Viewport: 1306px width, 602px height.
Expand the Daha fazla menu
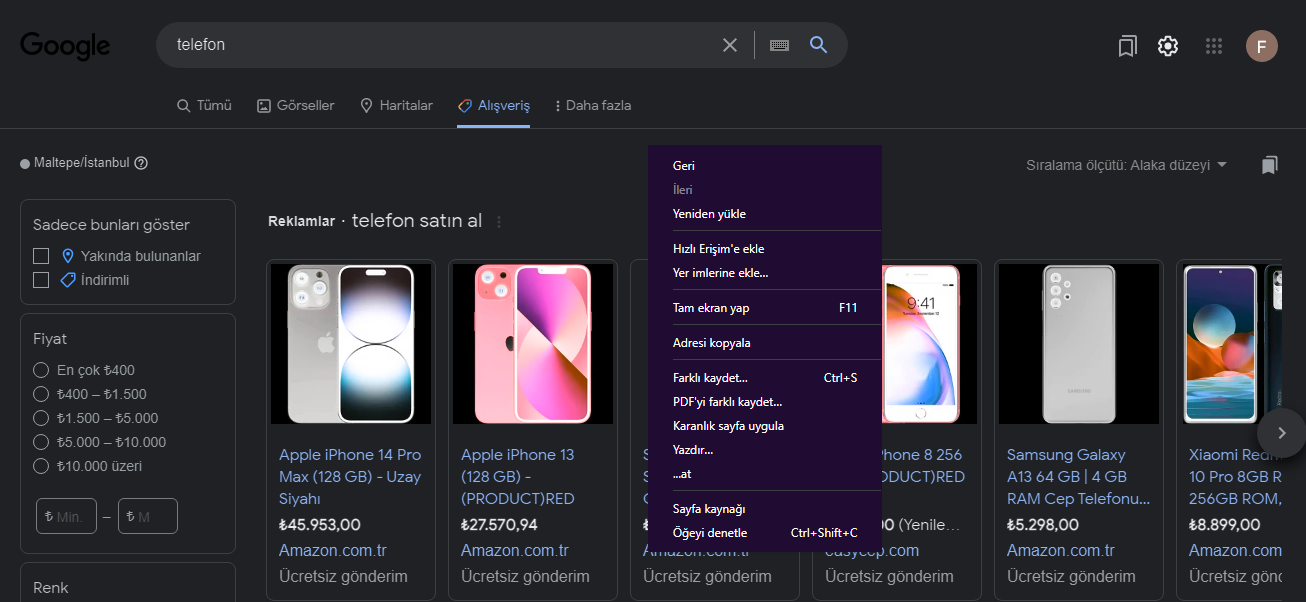[x=592, y=105]
